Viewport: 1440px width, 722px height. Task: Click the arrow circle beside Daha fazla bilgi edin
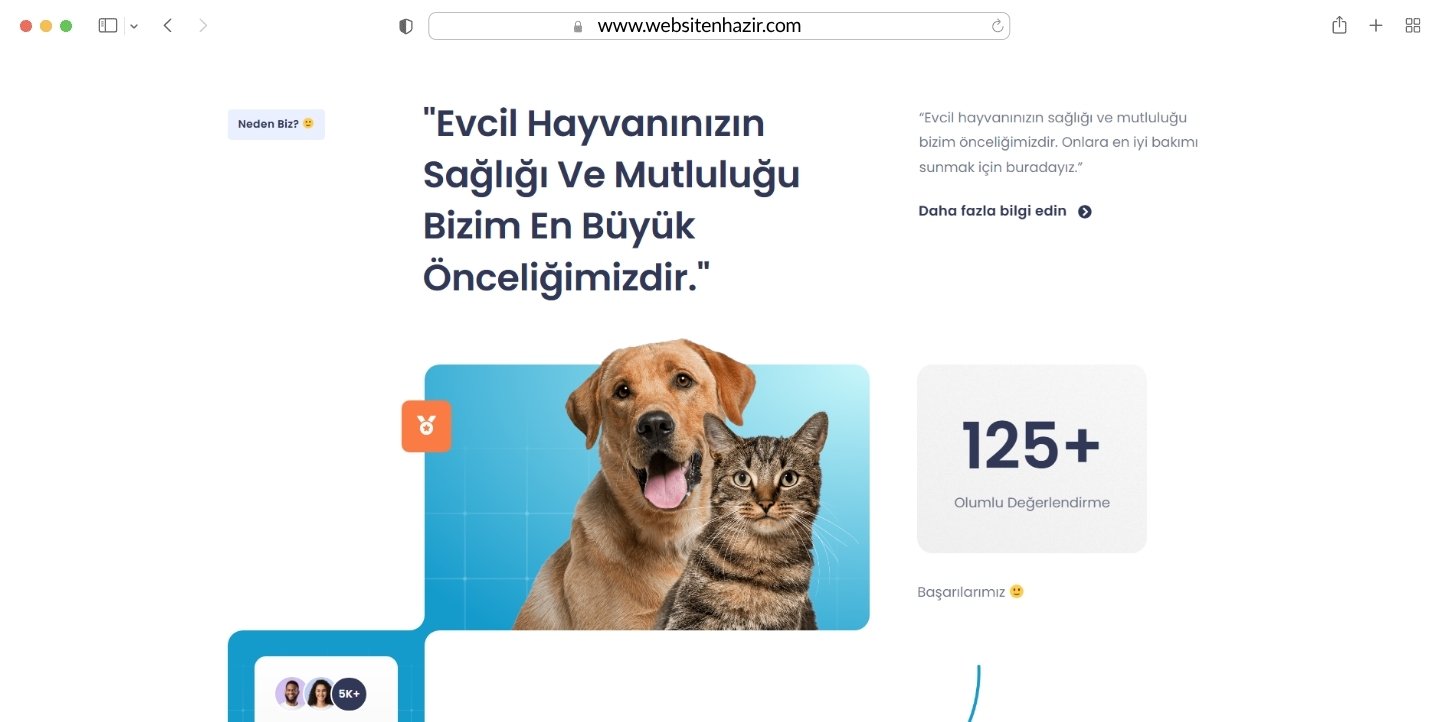(x=1085, y=212)
